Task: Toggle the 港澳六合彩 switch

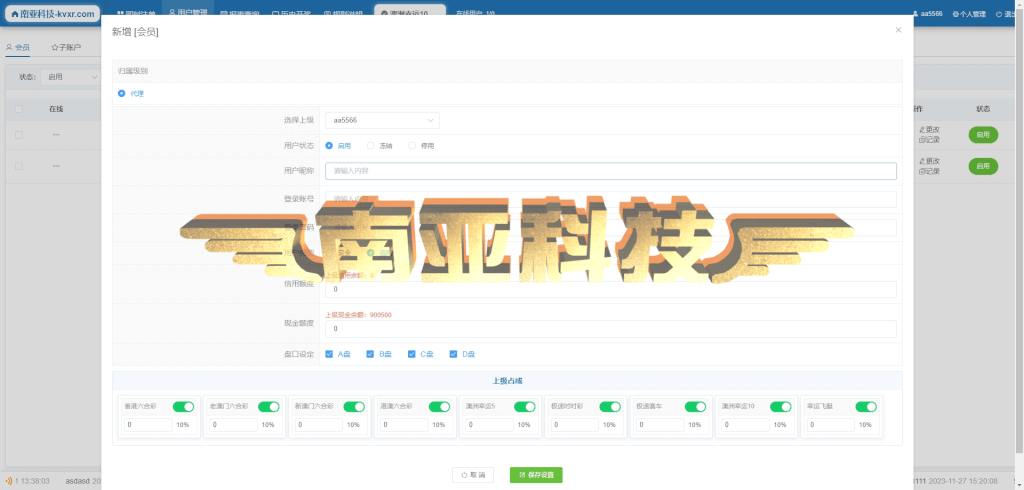Action: click(x=440, y=406)
